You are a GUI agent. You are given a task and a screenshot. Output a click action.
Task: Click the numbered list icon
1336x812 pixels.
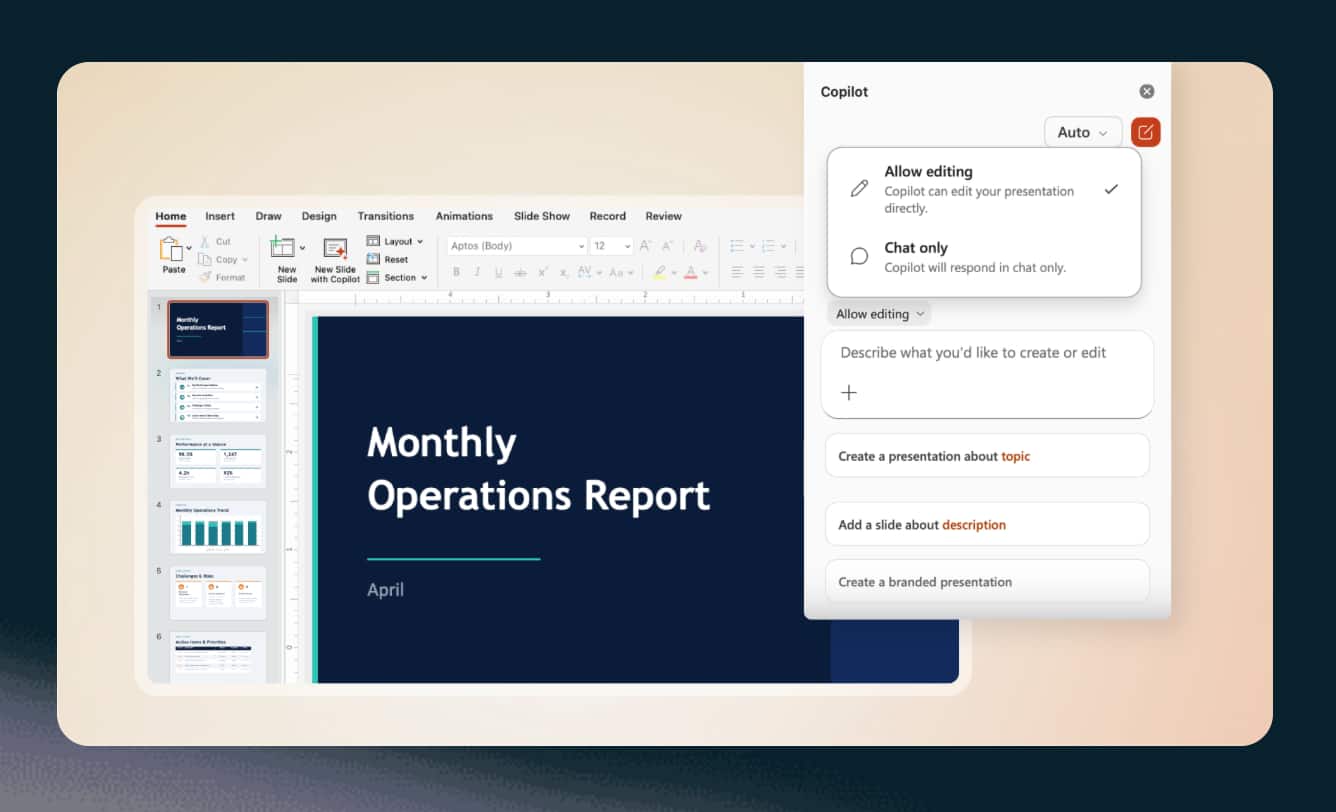(768, 246)
